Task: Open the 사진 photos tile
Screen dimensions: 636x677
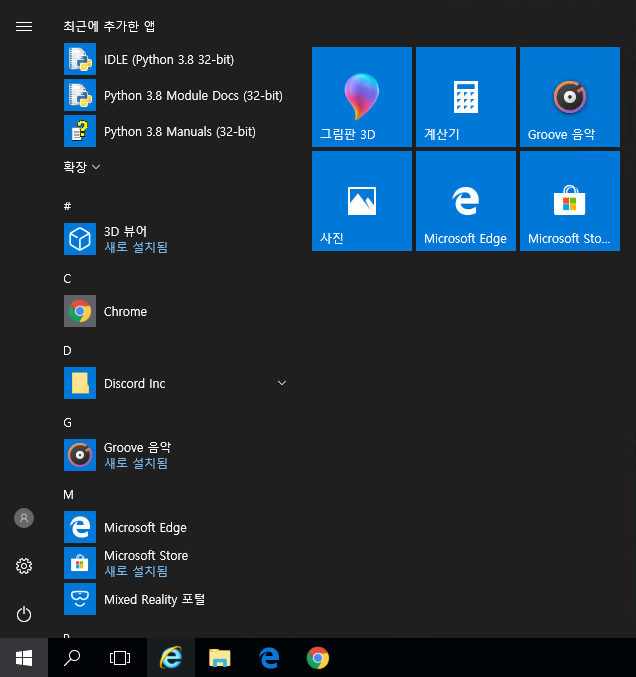Action: (x=362, y=201)
